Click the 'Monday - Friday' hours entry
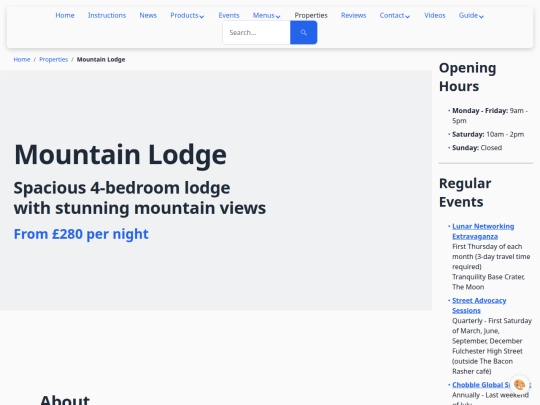 pyautogui.click(x=490, y=116)
